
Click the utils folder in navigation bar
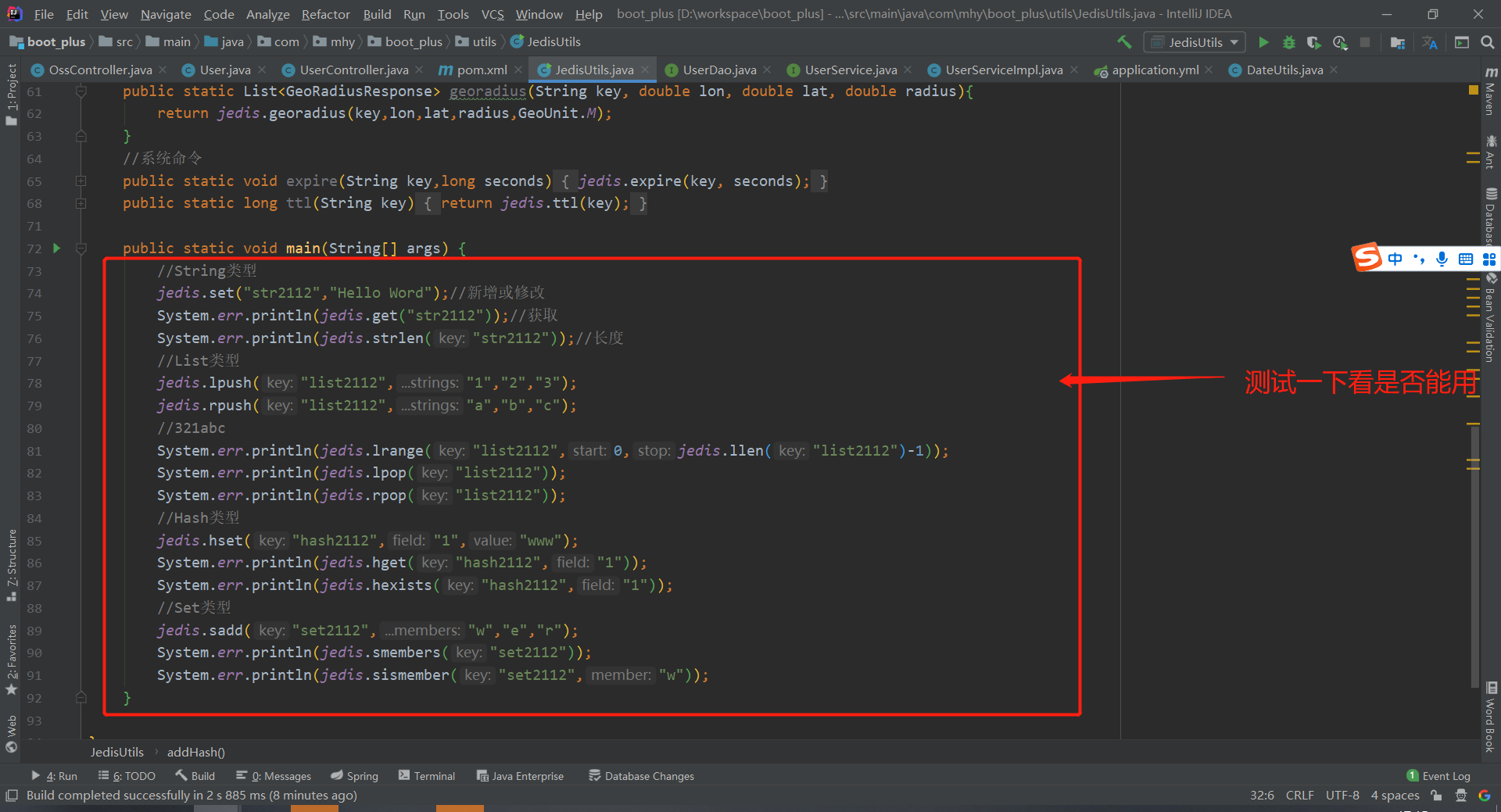pos(476,42)
